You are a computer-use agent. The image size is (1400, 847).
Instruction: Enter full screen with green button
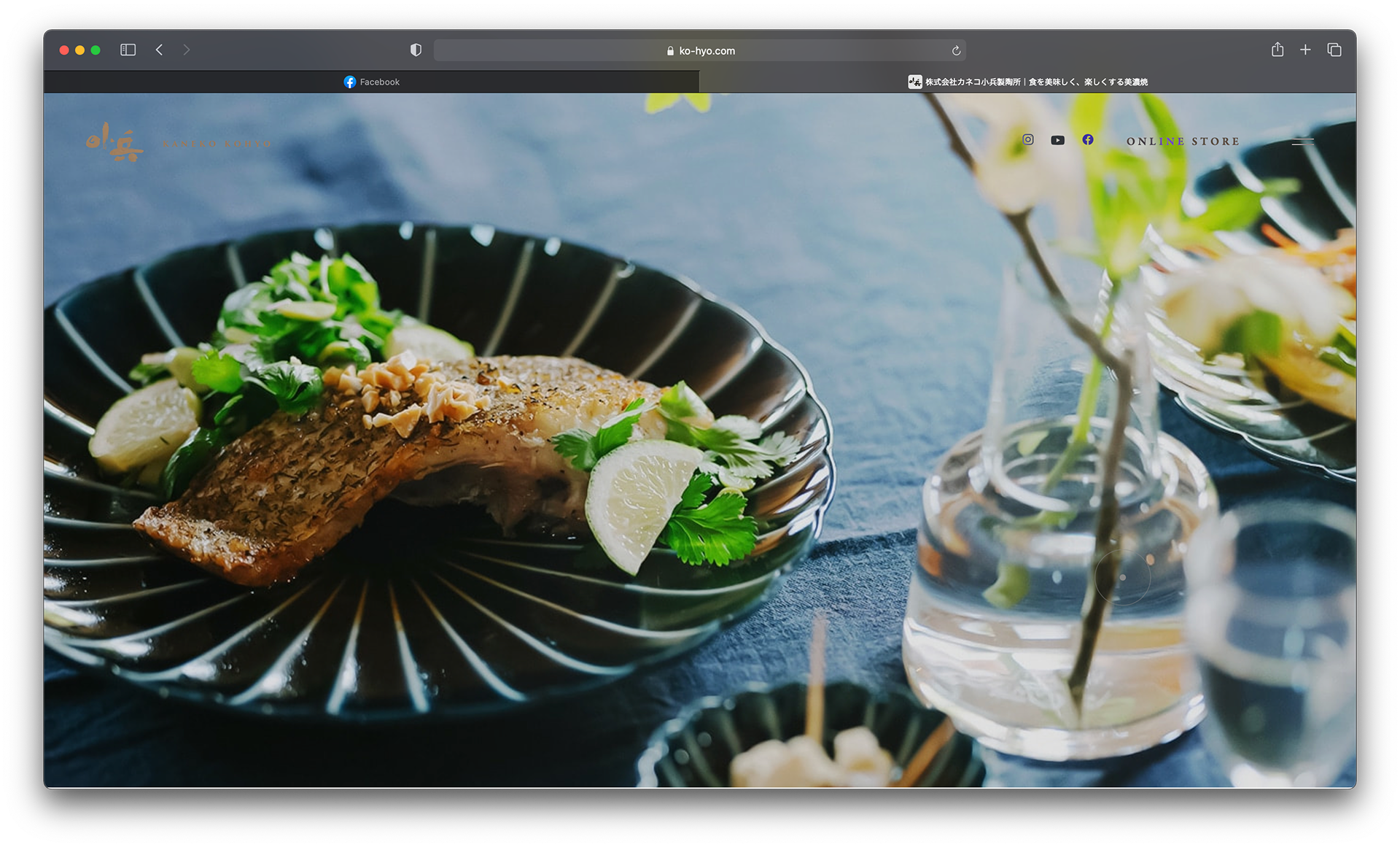click(x=96, y=50)
